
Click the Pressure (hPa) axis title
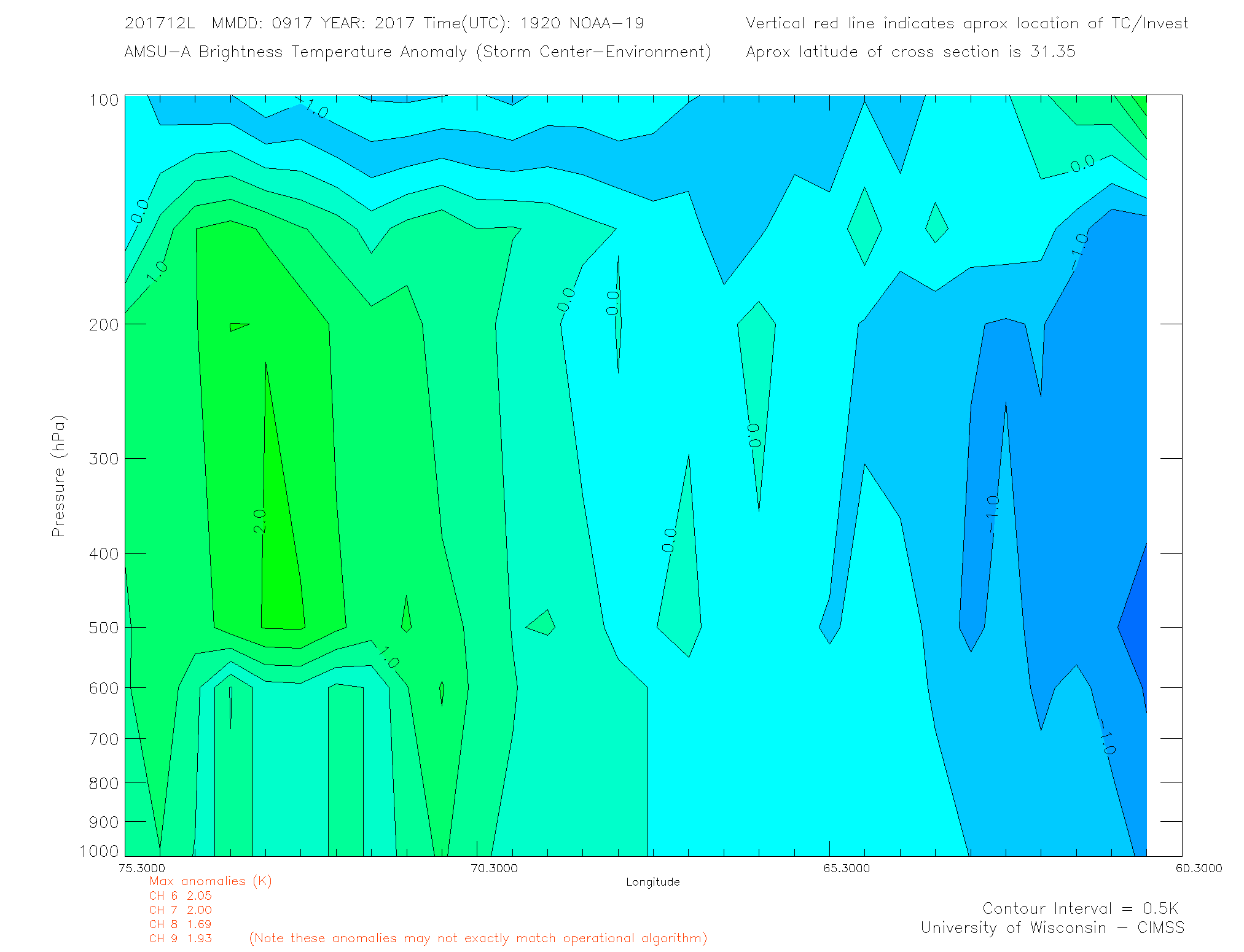click(58, 477)
